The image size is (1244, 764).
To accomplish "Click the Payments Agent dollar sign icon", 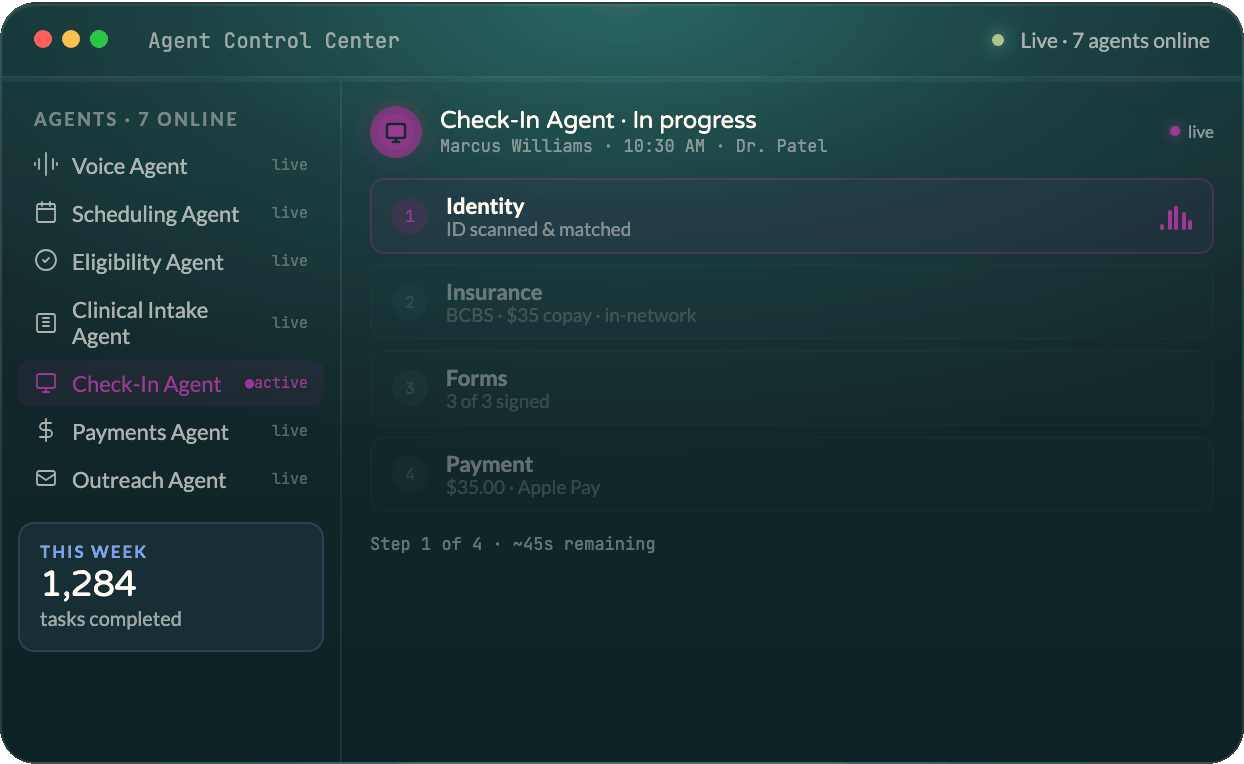I will [46, 431].
